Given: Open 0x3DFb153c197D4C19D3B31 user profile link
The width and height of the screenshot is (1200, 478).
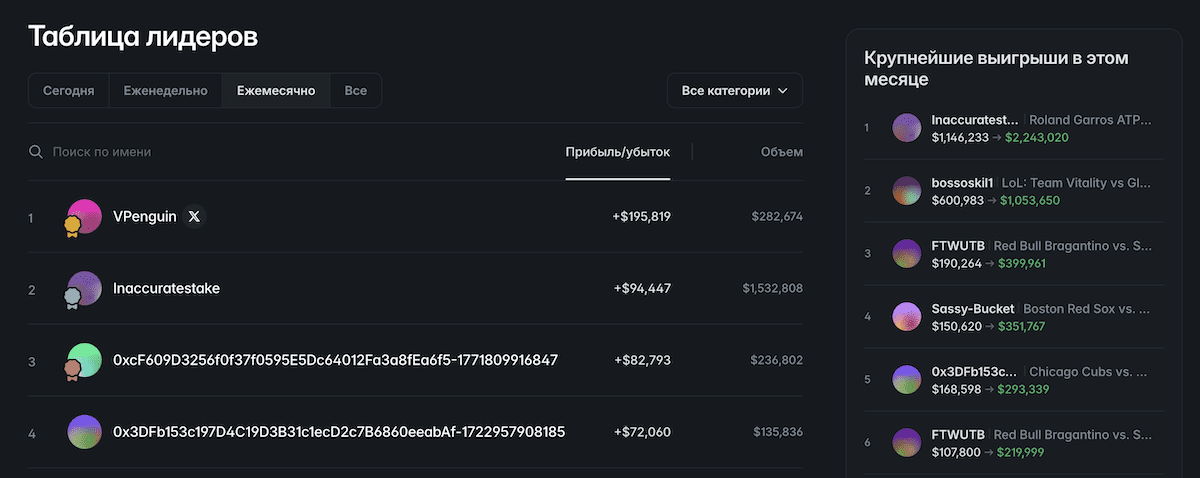Looking at the screenshot, I should 340,432.
